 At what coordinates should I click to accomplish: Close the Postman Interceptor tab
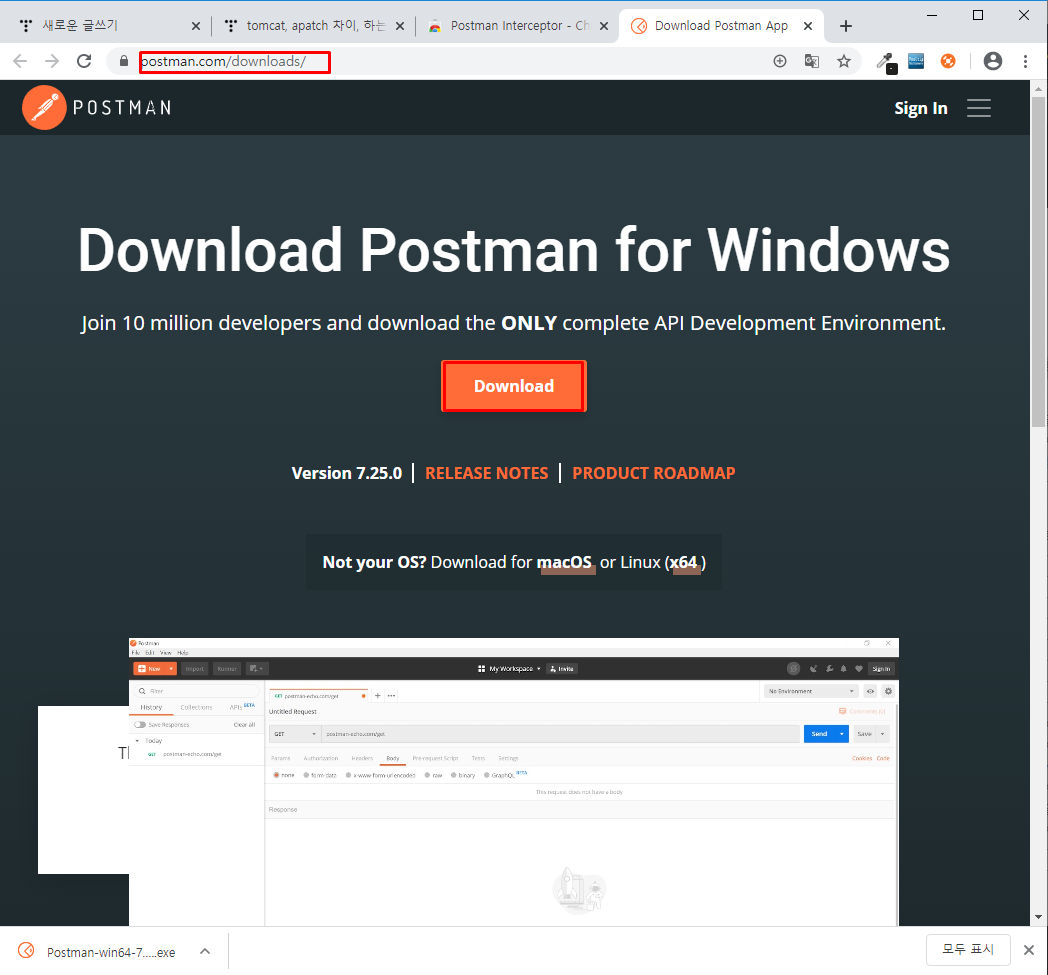click(604, 26)
